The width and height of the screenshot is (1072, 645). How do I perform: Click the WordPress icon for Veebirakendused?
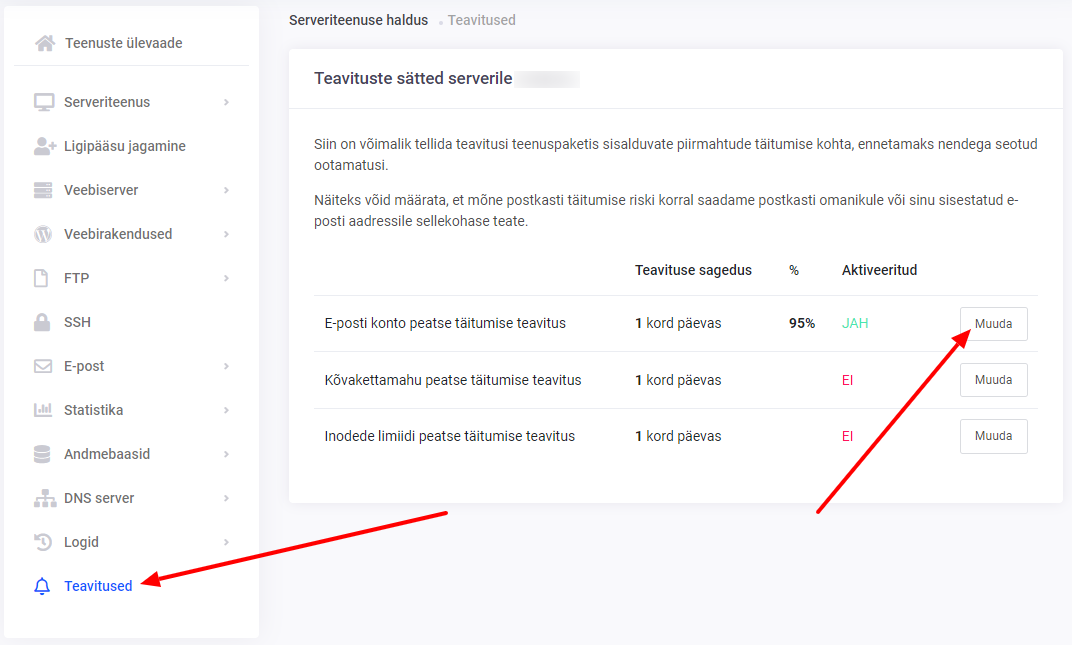43,234
